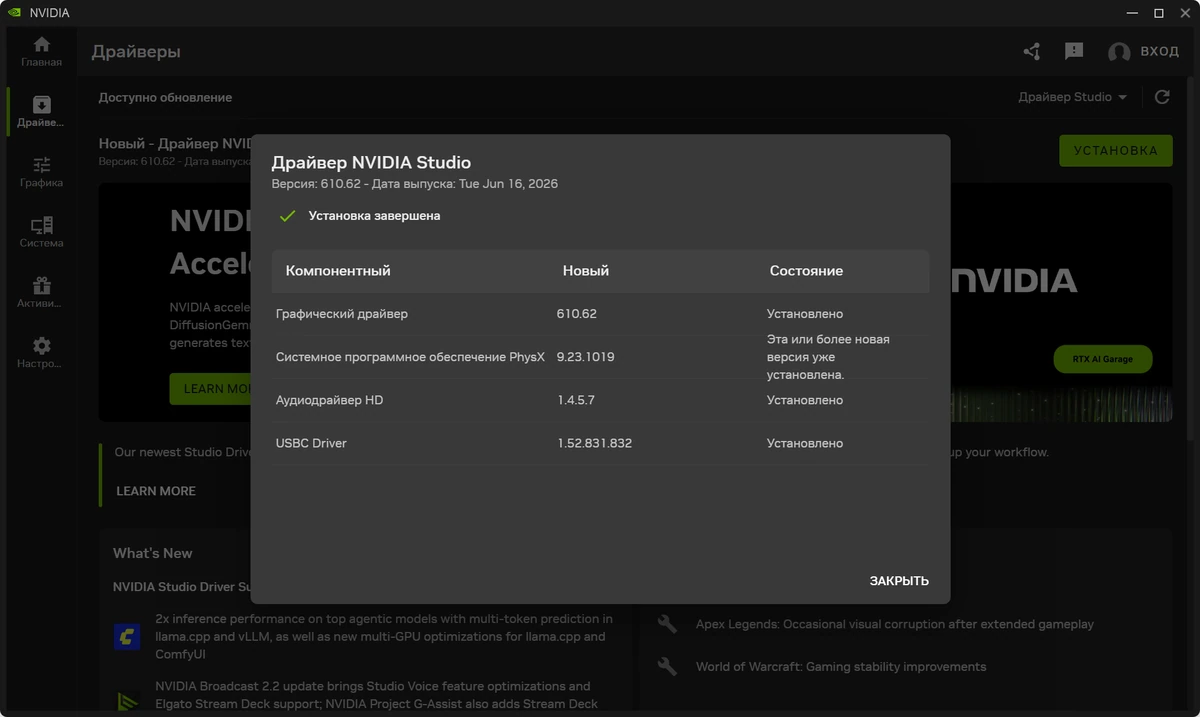The width and height of the screenshot is (1200, 717).
Task: Select the Графический драйвер row
Action: coord(600,314)
